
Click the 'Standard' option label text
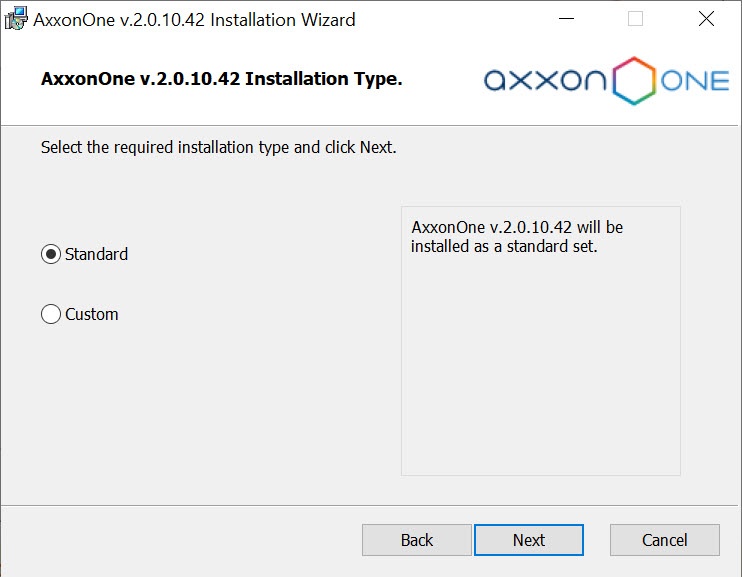96,254
